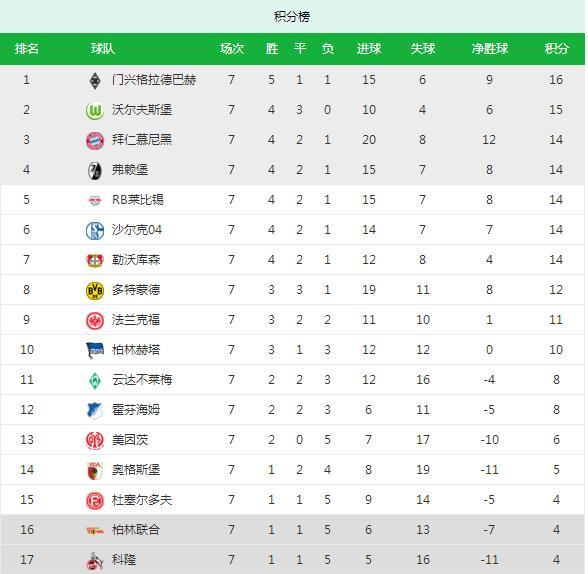Select the 净胜球 column header
588x574 pixels.
[x=489, y=49]
